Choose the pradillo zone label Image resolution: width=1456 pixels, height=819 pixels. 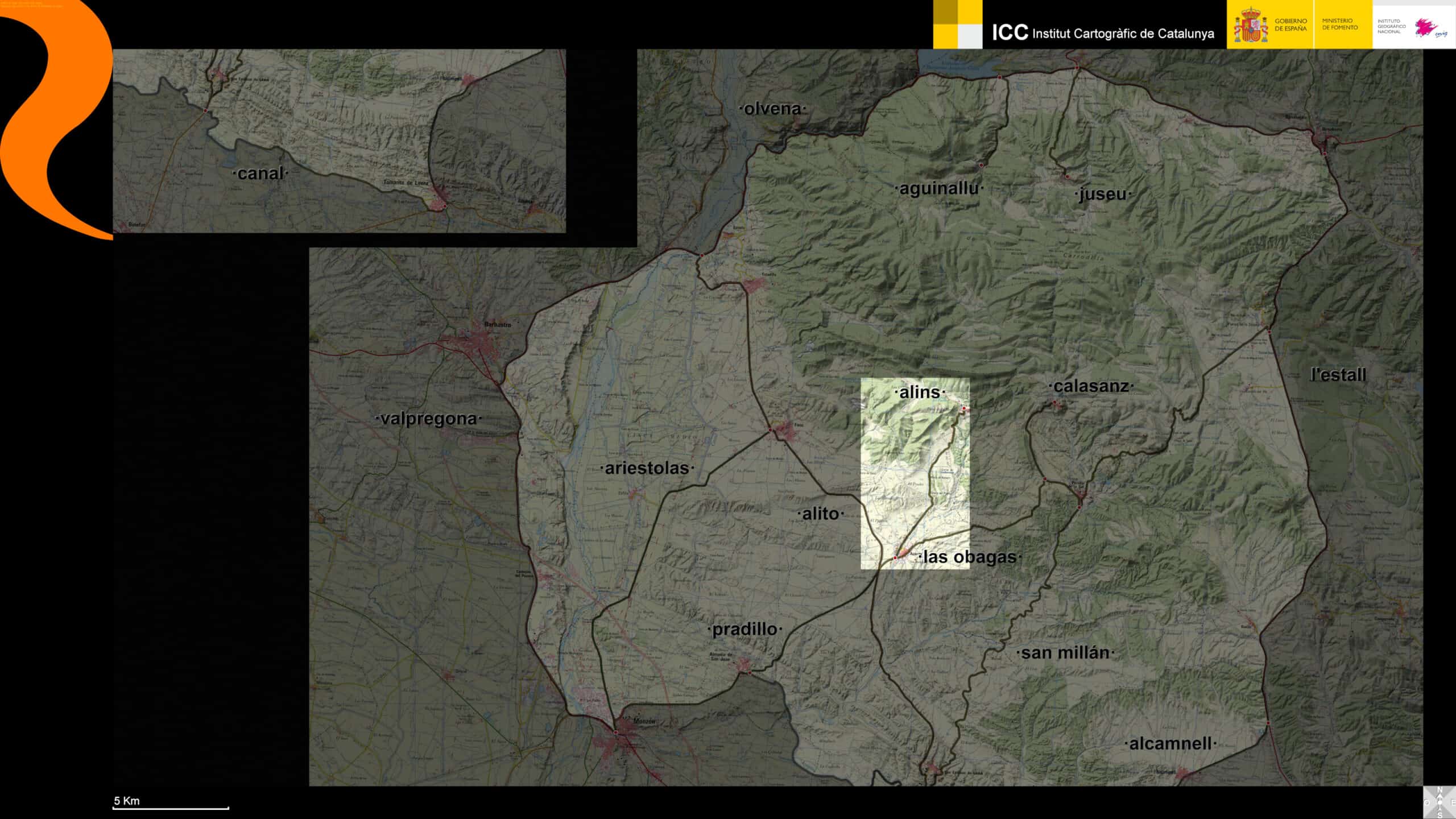(x=744, y=629)
